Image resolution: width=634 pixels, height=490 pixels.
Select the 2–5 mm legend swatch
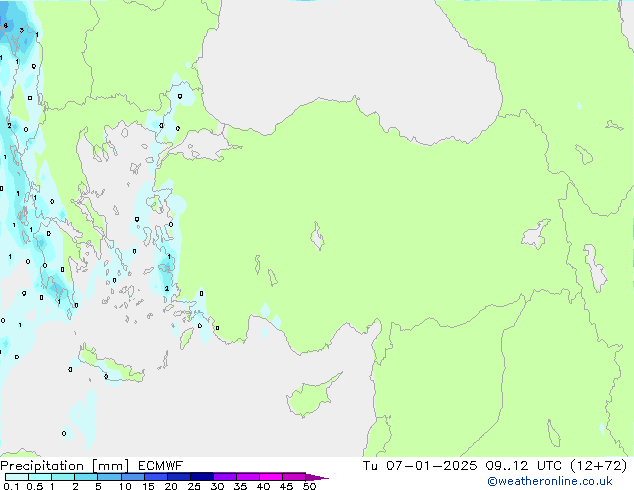point(86,477)
